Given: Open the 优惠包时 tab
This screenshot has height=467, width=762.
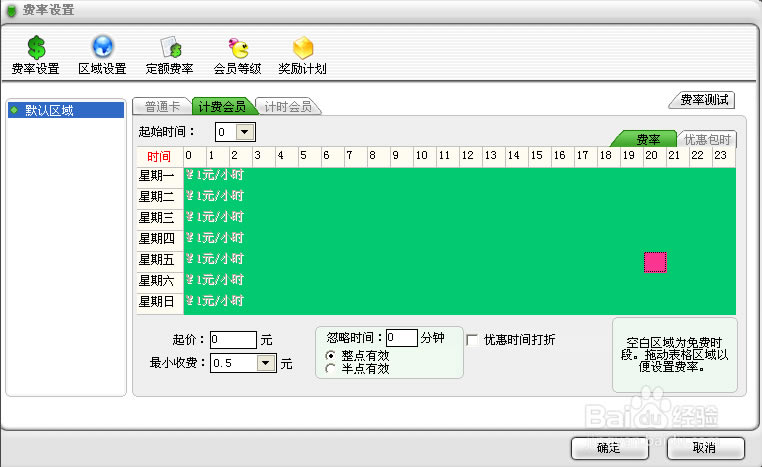Looking at the screenshot, I should (707, 139).
